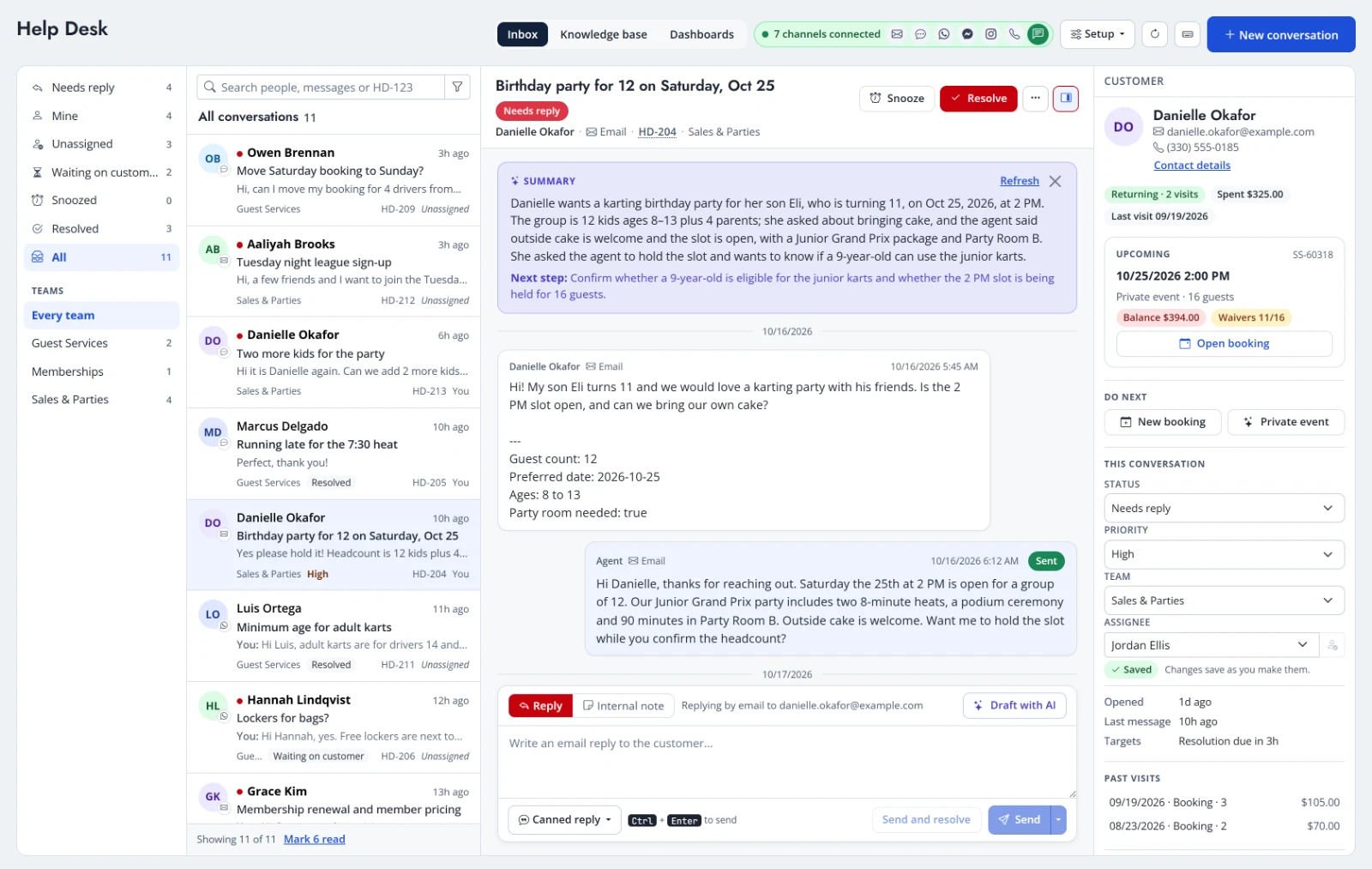Viewport: 1372px width, 869px height.
Task: Switch to the Inbox tab
Action: point(522,34)
